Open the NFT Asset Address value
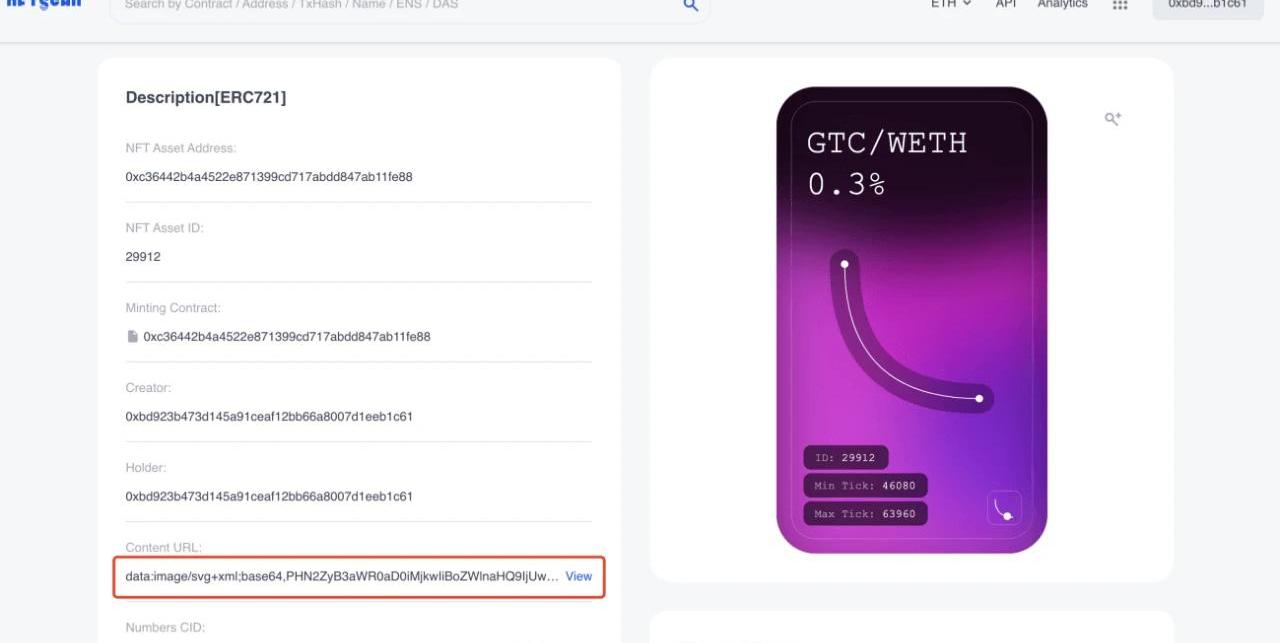Viewport: 1280px width, 643px height. tap(268, 177)
